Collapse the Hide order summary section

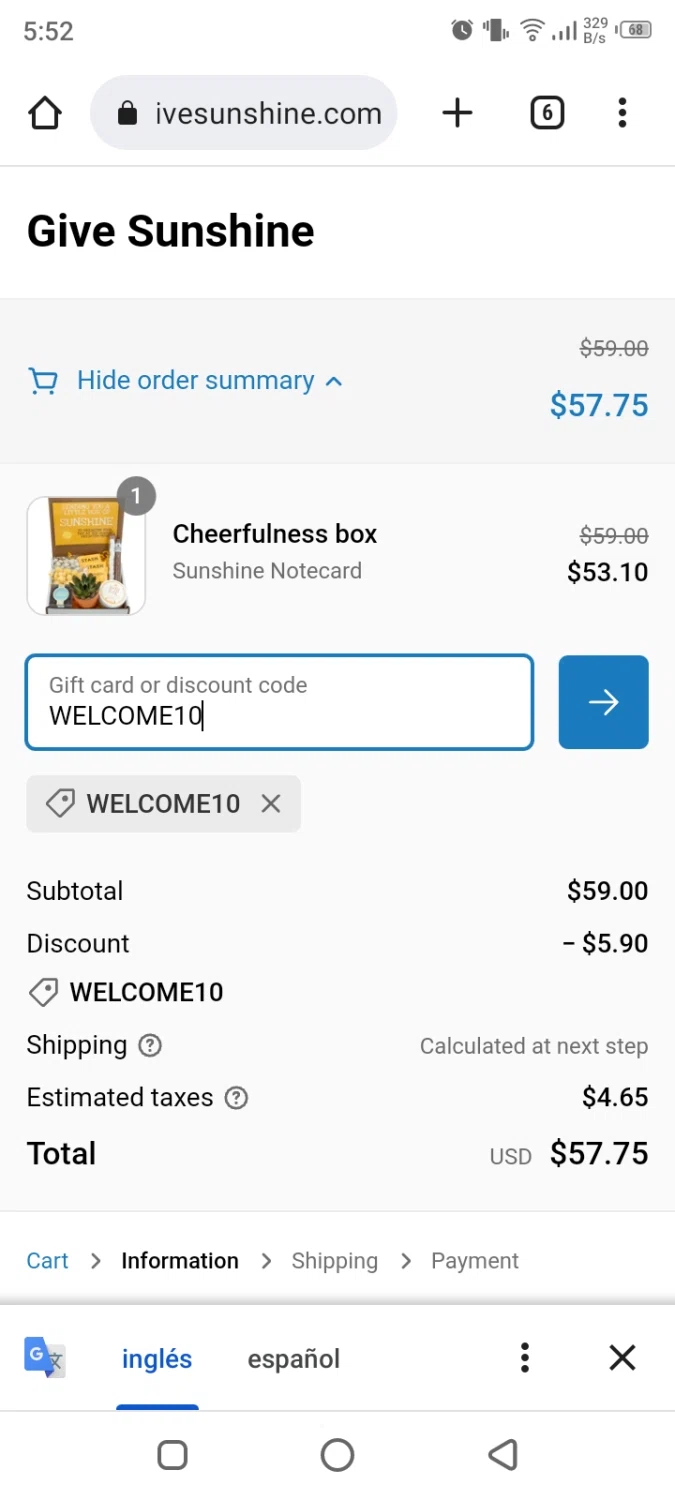[x=197, y=381]
